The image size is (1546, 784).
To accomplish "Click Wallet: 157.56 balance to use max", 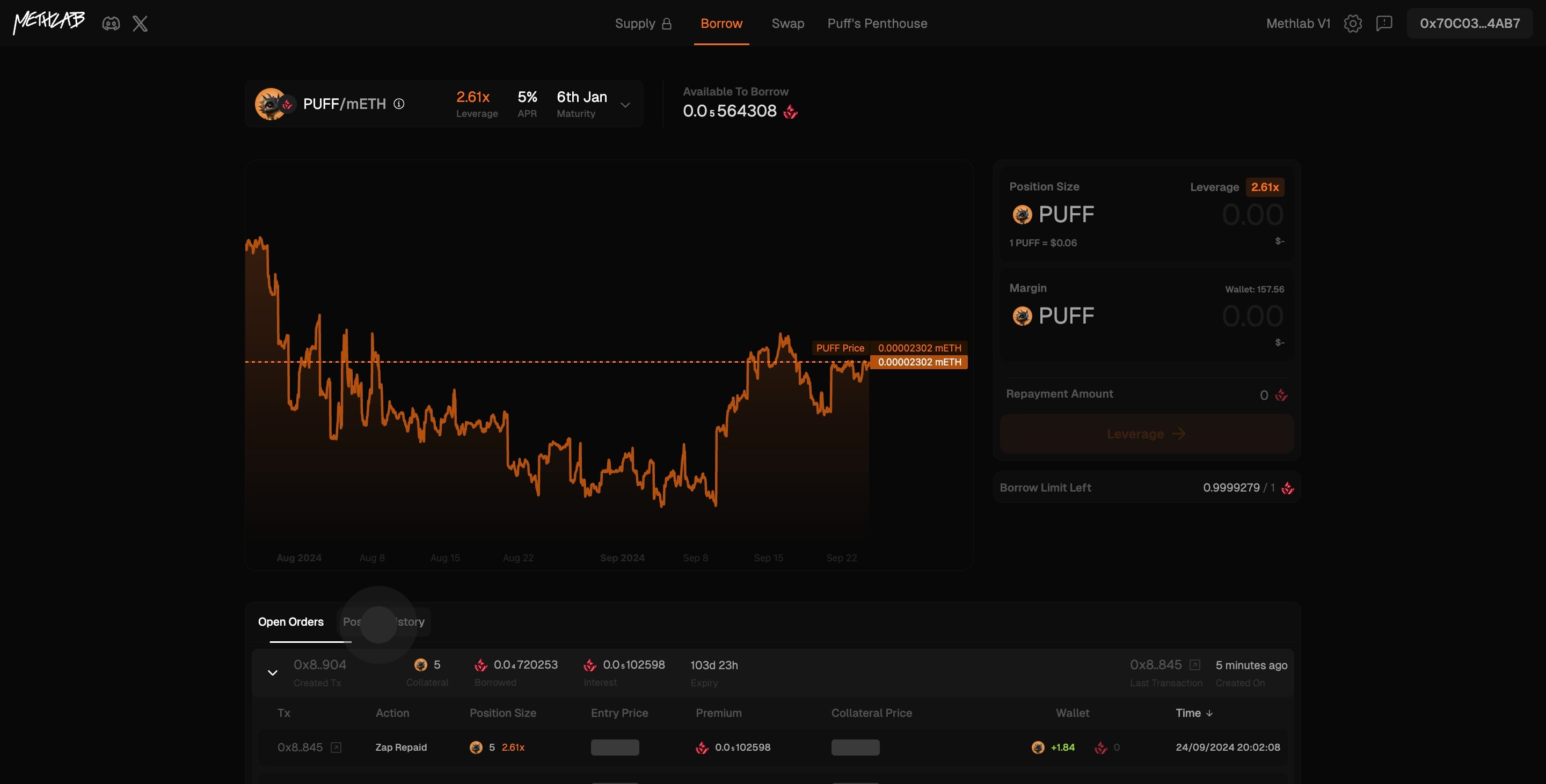I will [x=1255, y=289].
